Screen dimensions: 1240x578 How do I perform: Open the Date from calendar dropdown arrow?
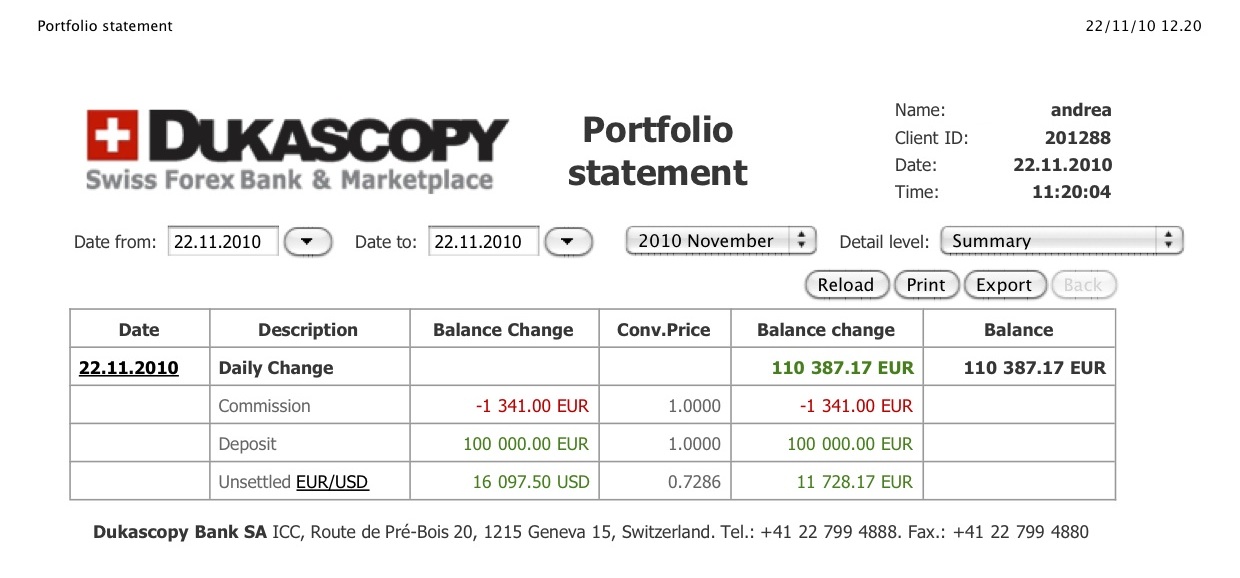(308, 242)
